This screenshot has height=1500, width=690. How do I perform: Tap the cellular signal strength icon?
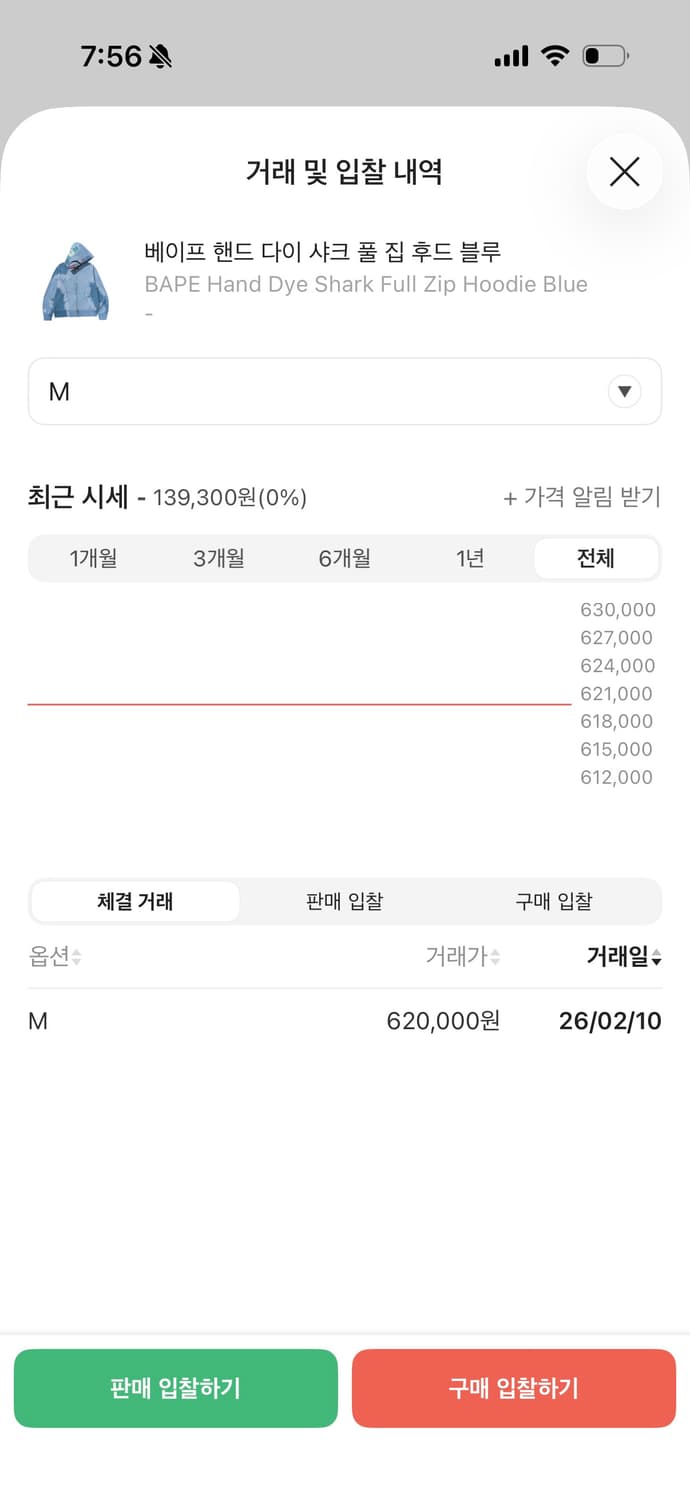511,56
